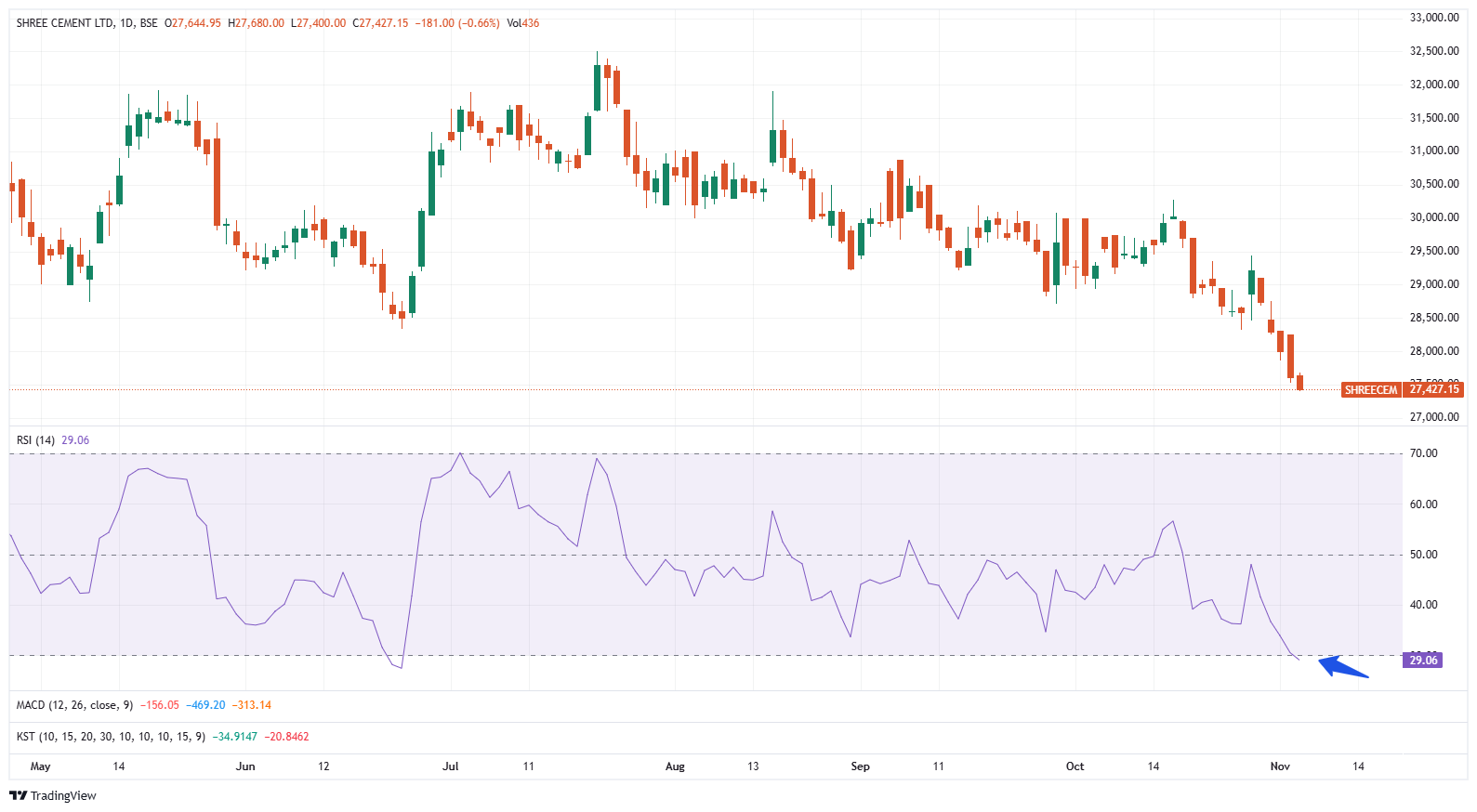Click the MACD value -156.05 in legend
The image size is (1477, 812).
coord(160,705)
